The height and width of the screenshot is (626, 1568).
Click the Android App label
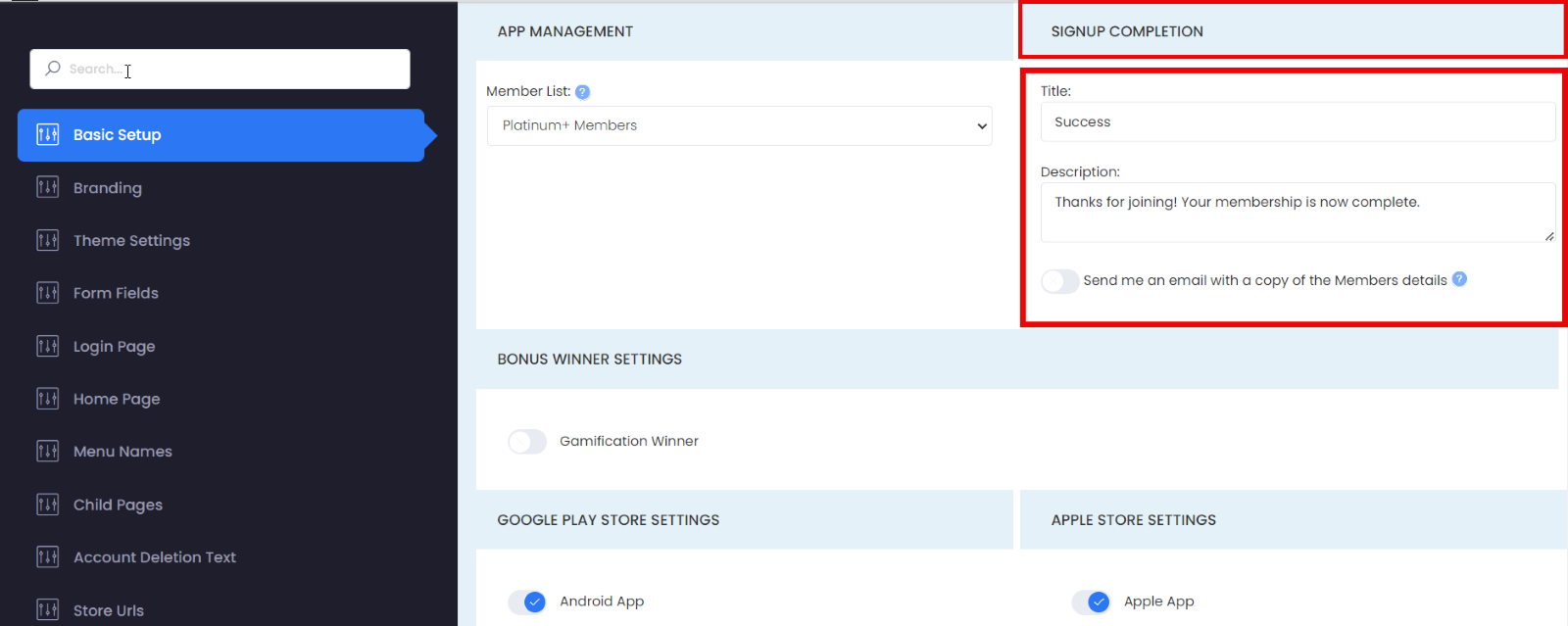point(602,602)
